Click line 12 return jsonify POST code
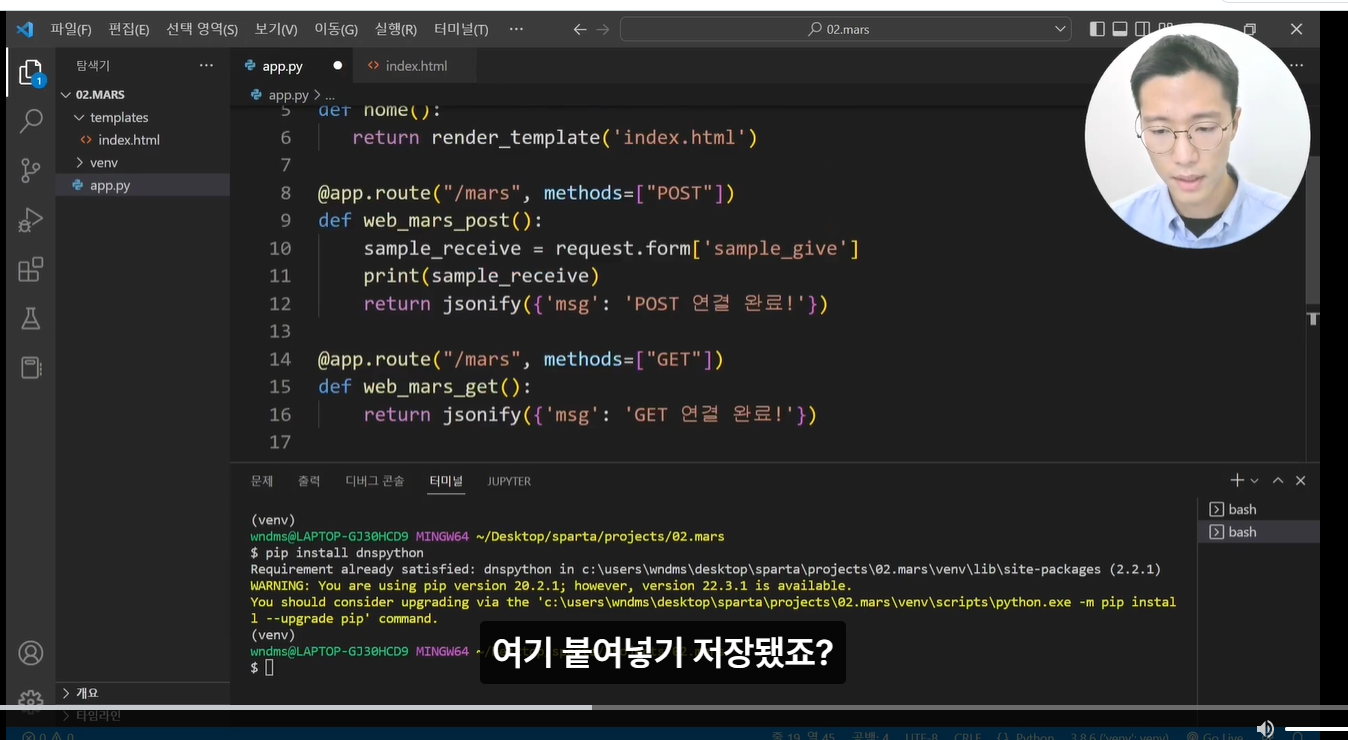 point(596,303)
